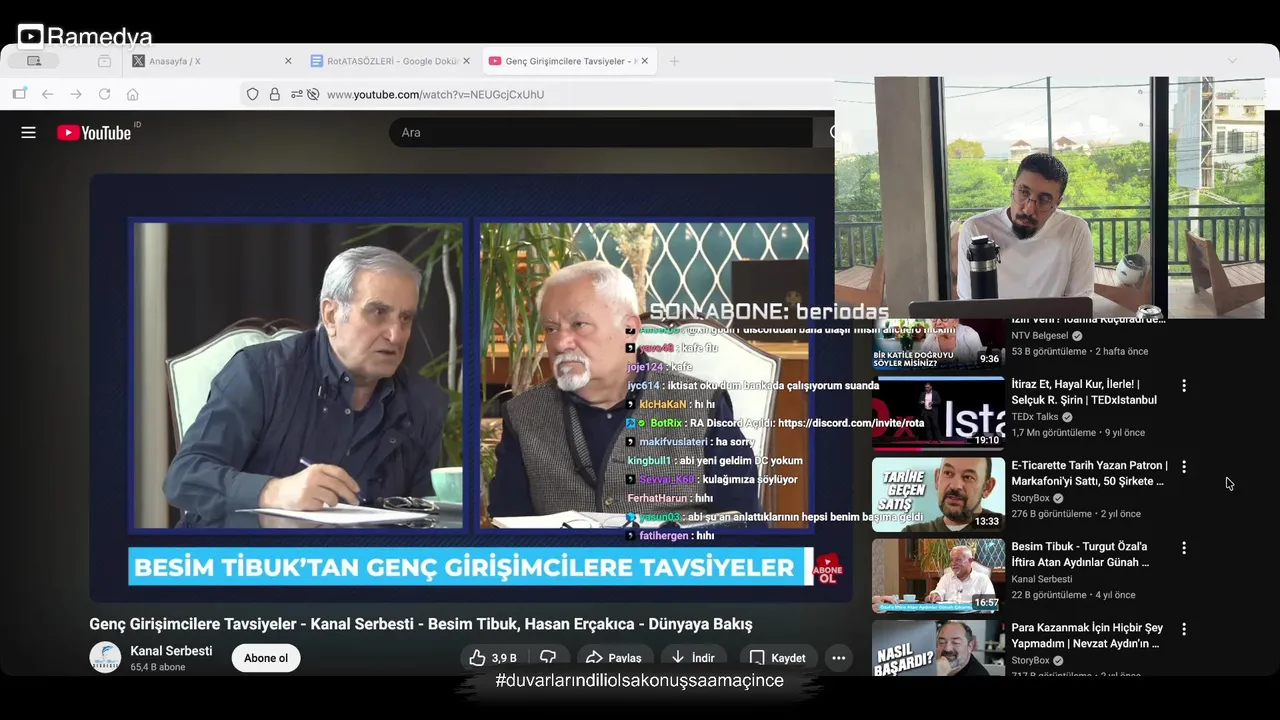
Task: Open the Besim Tibuk - Turgut Özal'a title
Action: [x=1080, y=555]
